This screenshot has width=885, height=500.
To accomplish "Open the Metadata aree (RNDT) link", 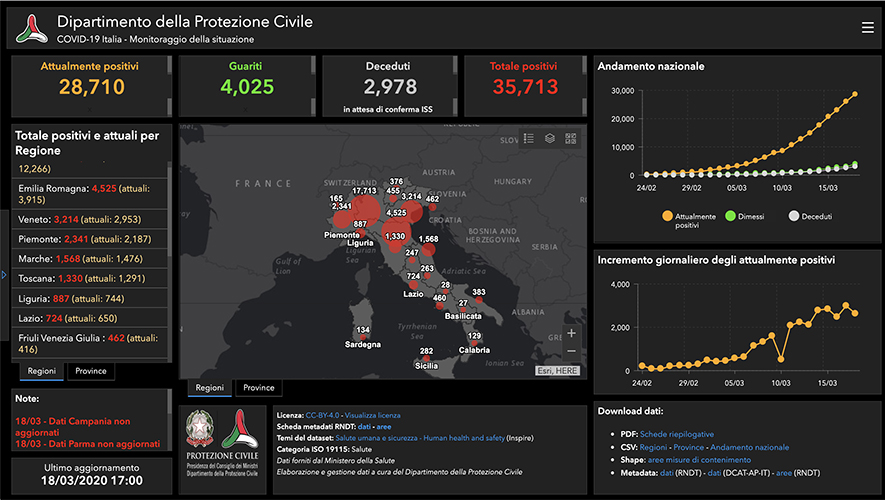I will (x=783, y=473).
